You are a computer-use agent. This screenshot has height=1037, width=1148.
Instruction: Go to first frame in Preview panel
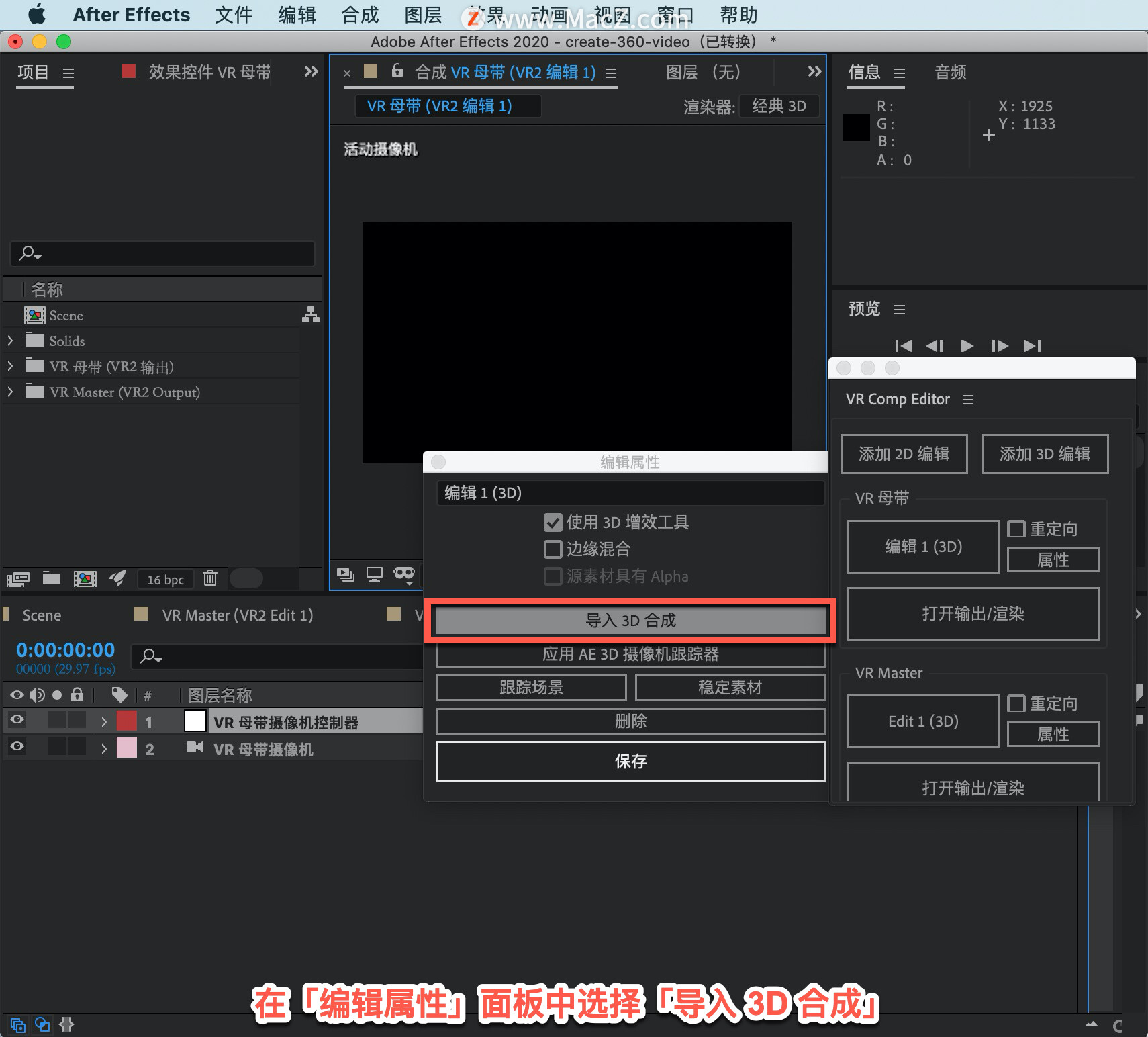(904, 346)
